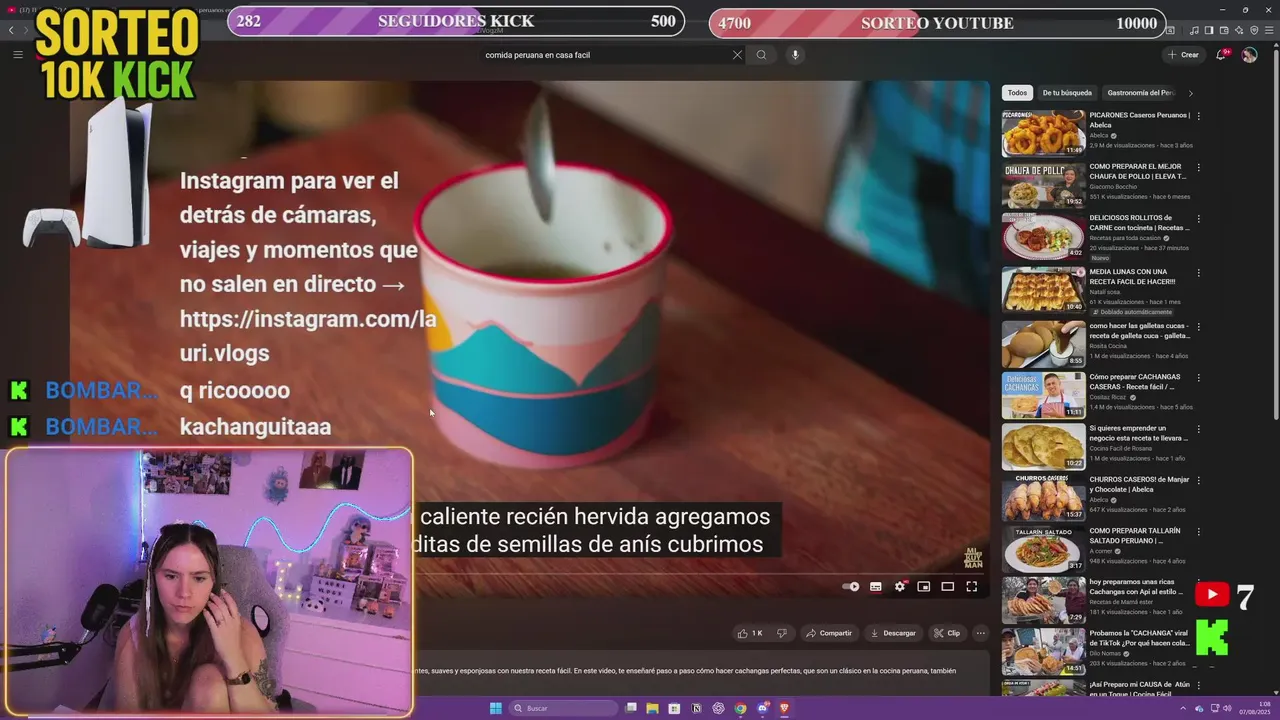Click the Compartir share button
This screenshot has height=720, width=1280.
[829, 633]
